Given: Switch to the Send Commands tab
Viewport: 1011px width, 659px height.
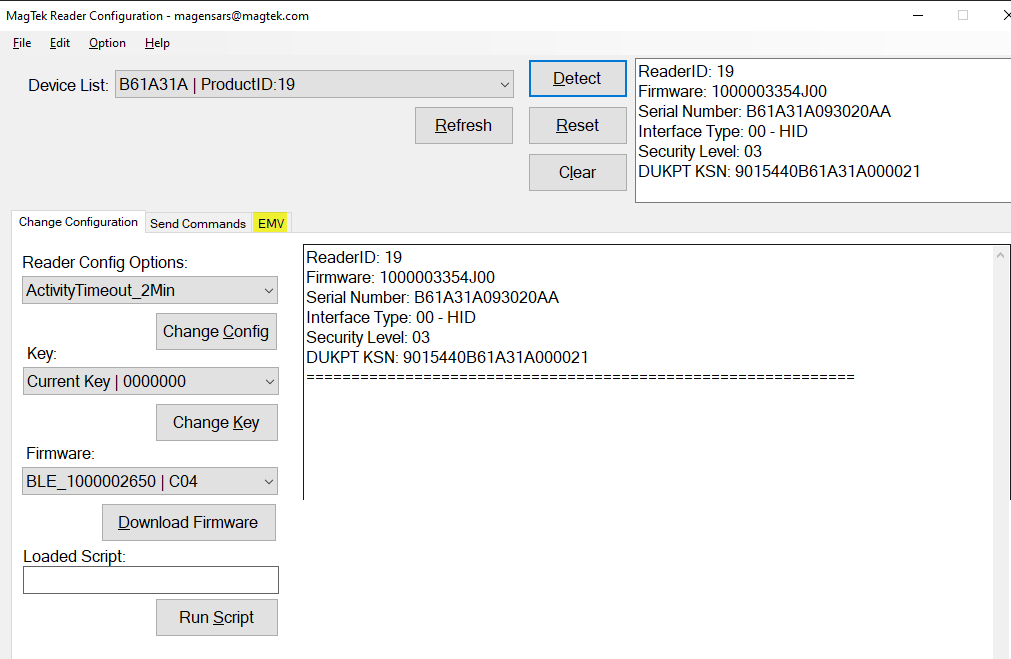Looking at the screenshot, I should (x=197, y=223).
